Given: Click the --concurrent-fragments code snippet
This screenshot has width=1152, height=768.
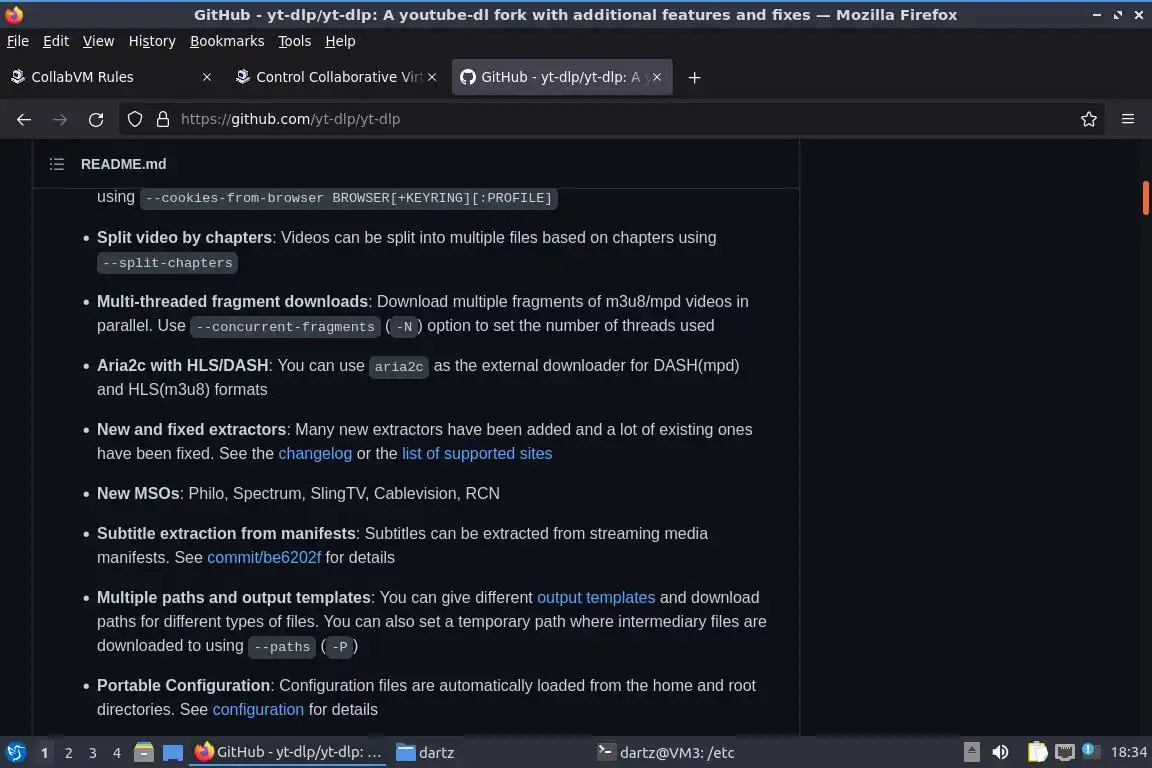Looking at the screenshot, I should point(286,327).
